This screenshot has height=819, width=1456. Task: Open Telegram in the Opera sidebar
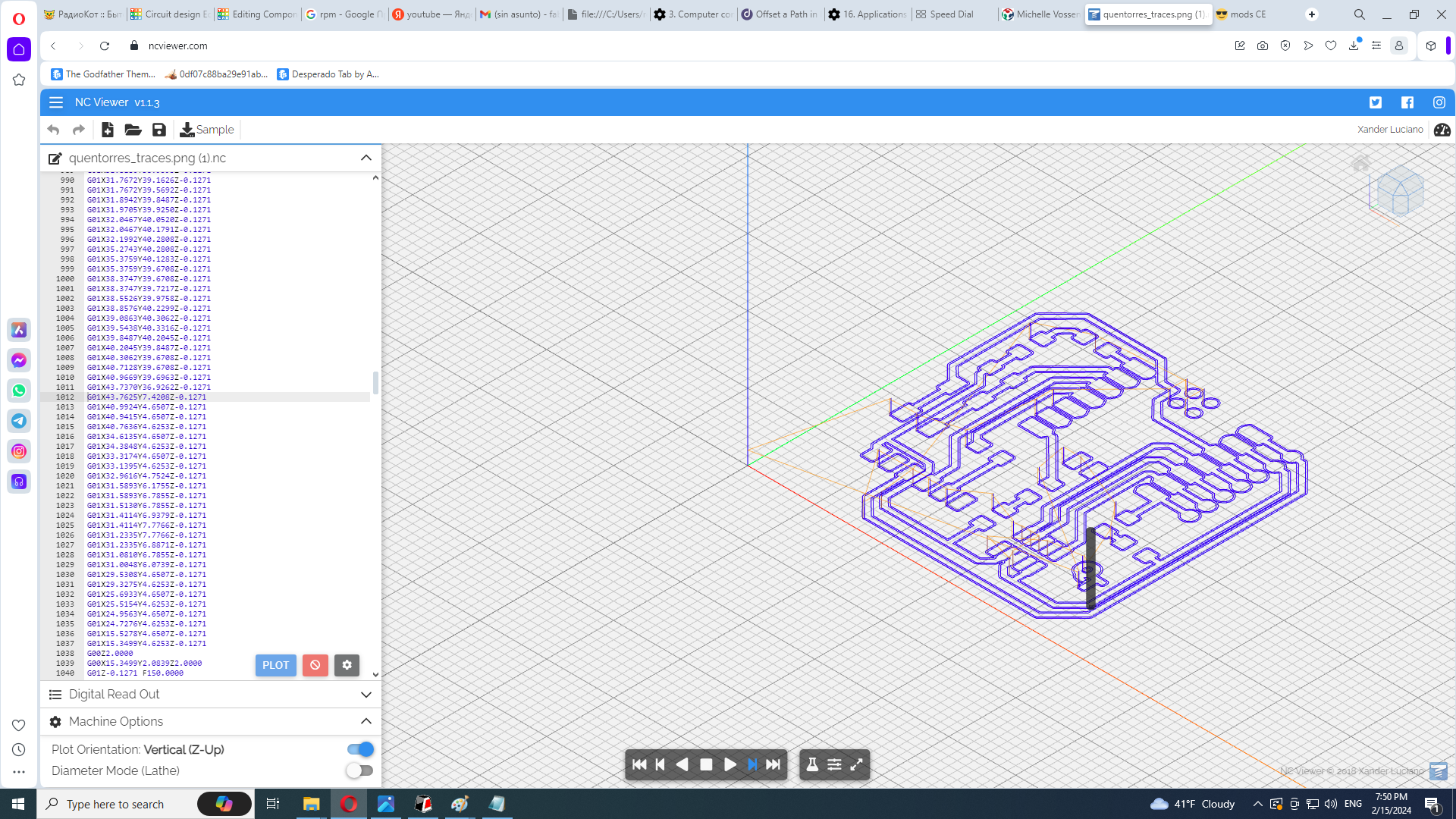coord(19,421)
